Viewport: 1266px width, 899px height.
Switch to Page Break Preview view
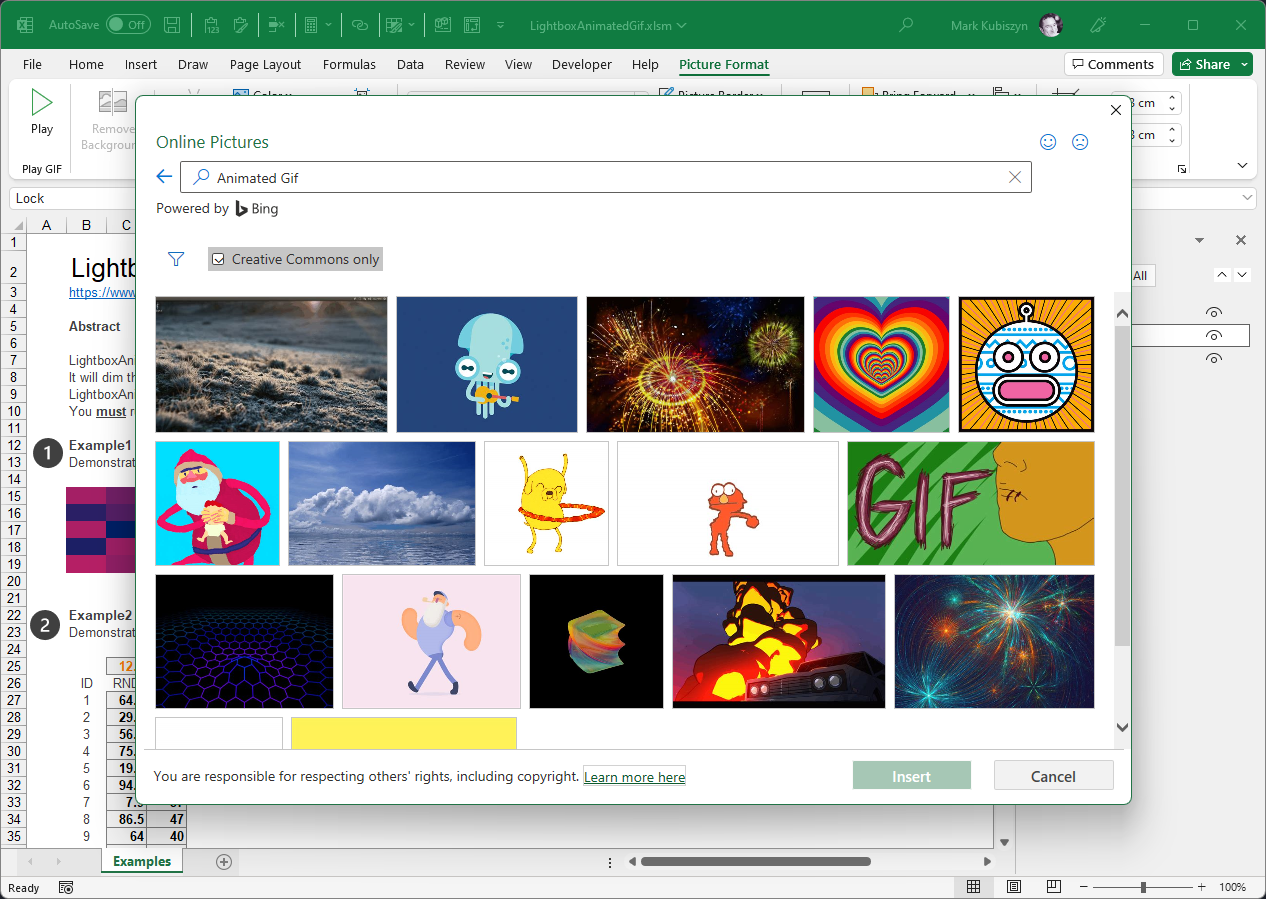click(x=1053, y=887)
